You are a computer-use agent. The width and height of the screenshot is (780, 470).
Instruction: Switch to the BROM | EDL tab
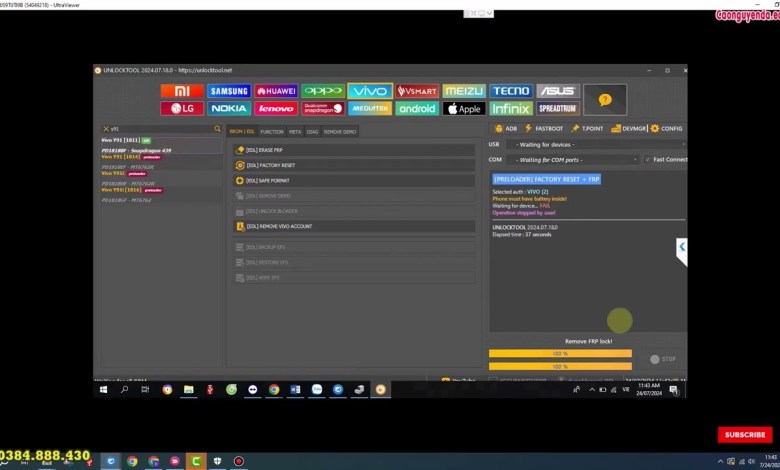(242, 132)
